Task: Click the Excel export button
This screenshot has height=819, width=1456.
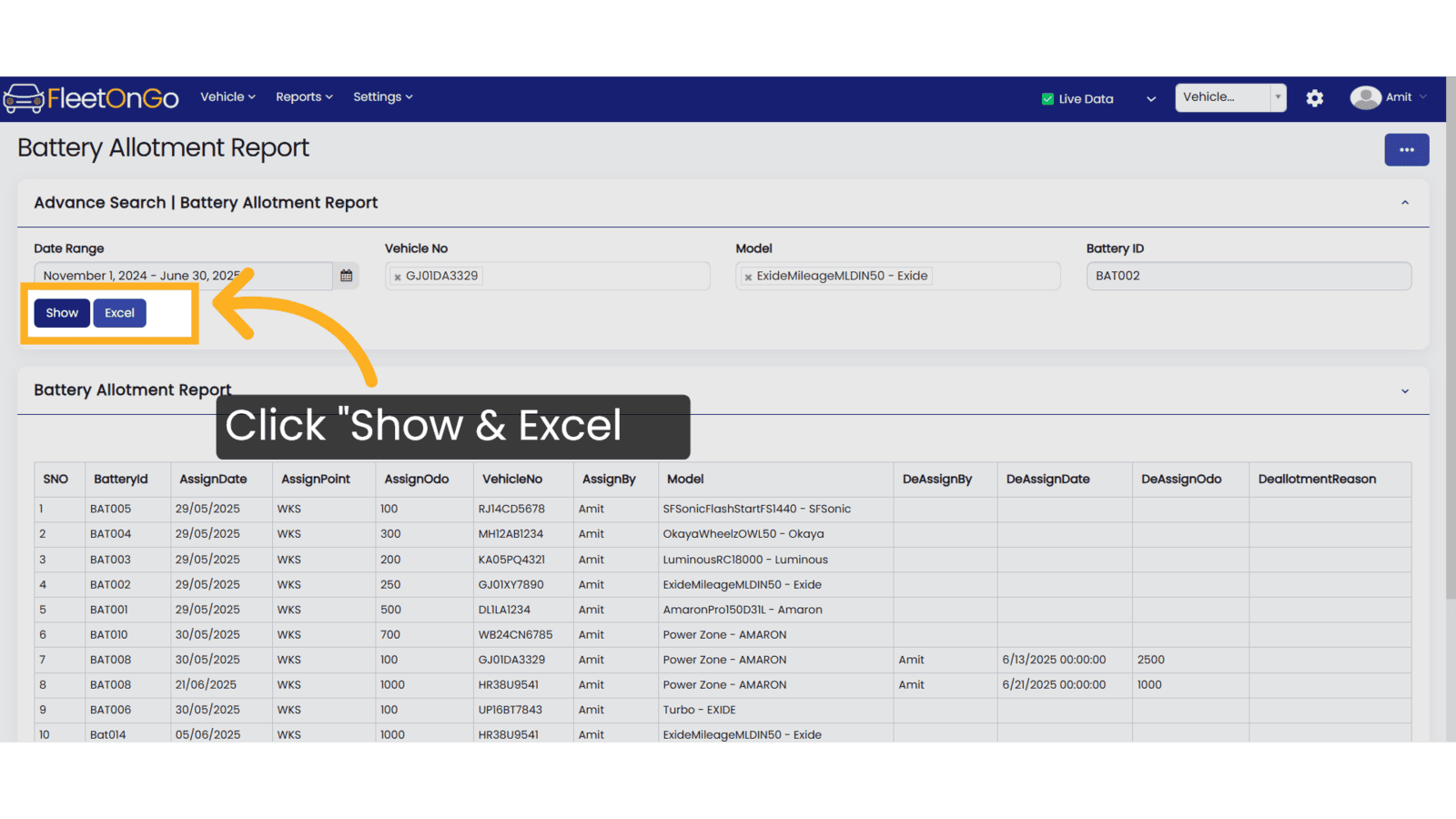Action: pyautogui.click(x=119, y=313)
